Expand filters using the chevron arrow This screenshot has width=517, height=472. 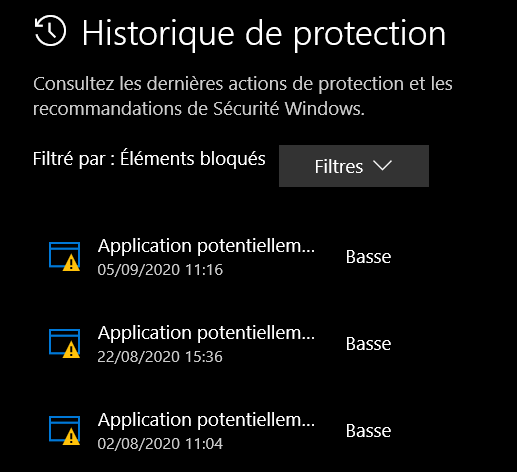[x=382, y=166]
